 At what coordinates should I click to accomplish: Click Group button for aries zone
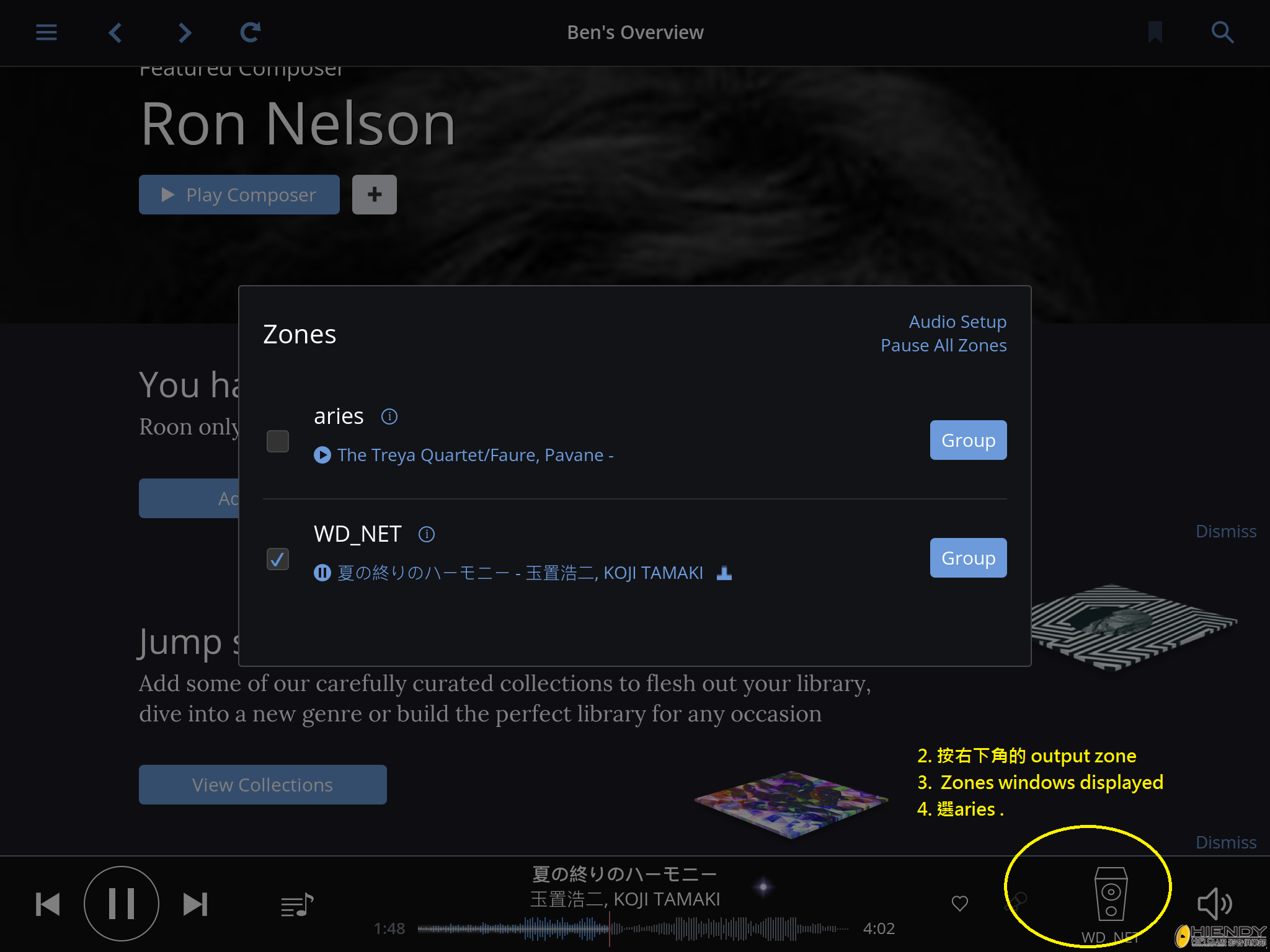coord(968,440)
